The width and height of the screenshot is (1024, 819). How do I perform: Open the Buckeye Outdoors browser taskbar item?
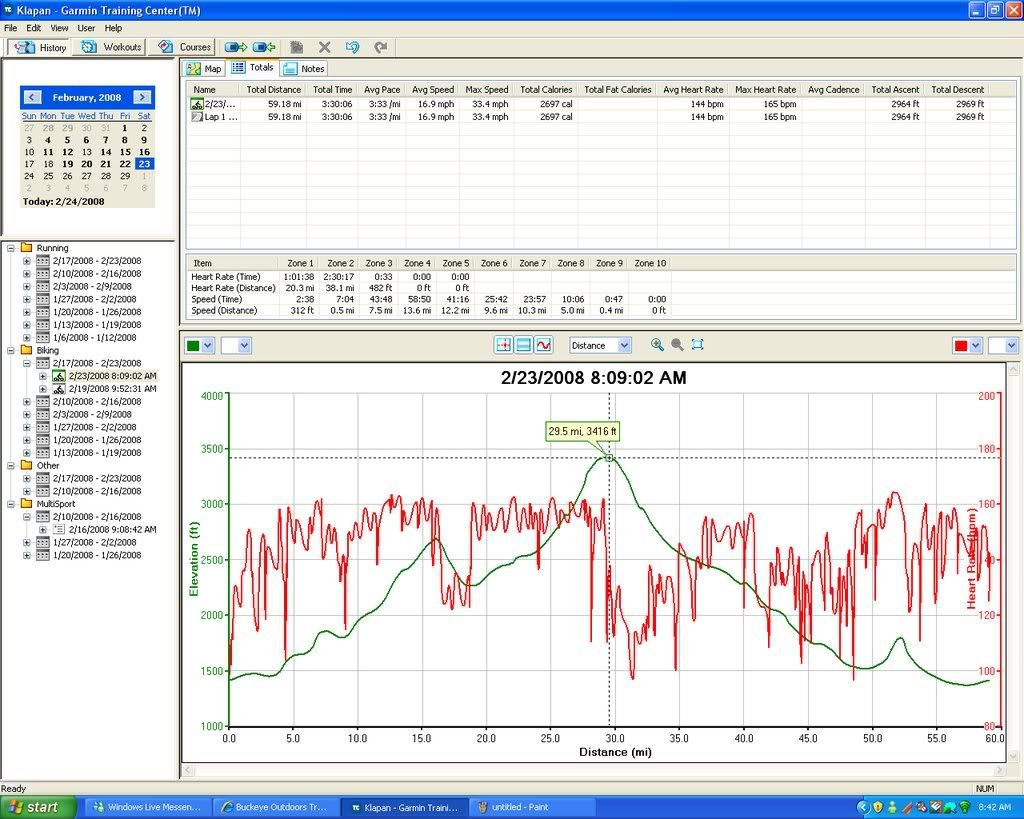click(275, 807)
